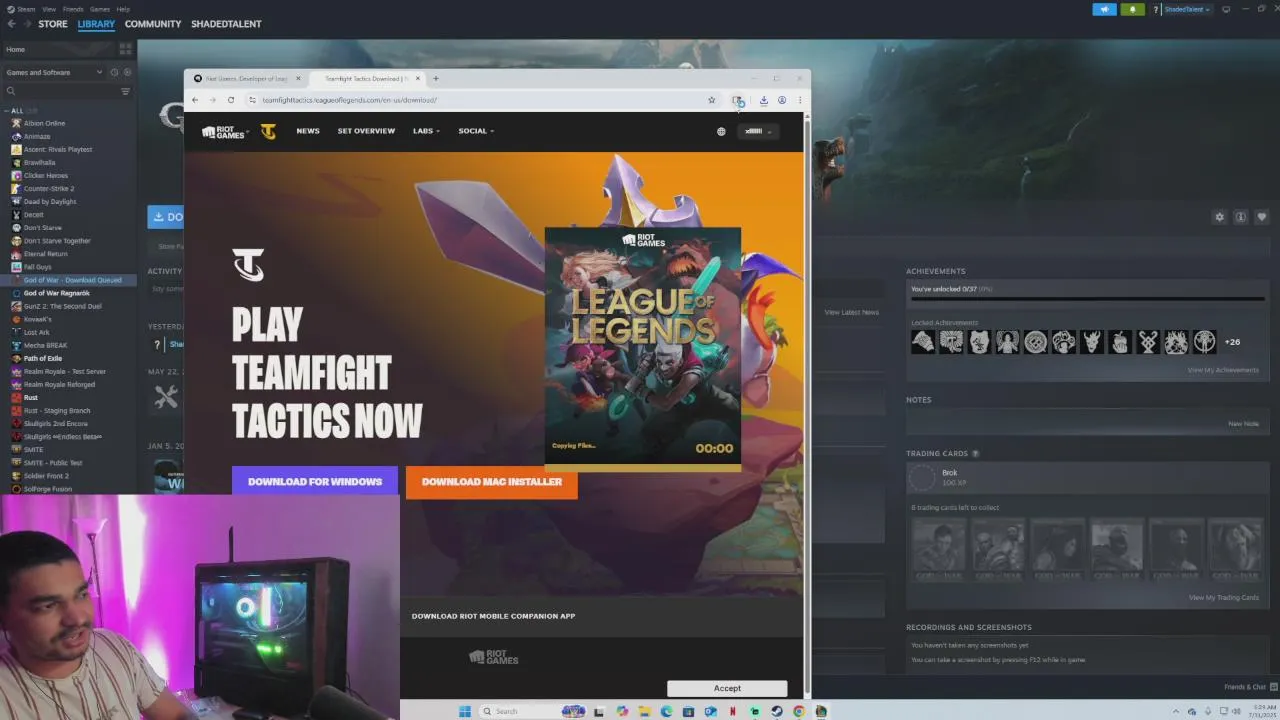The image size is (1280, 720).
Task: Open Chrome from the Windows taskbar
Action: click(798, 711)
